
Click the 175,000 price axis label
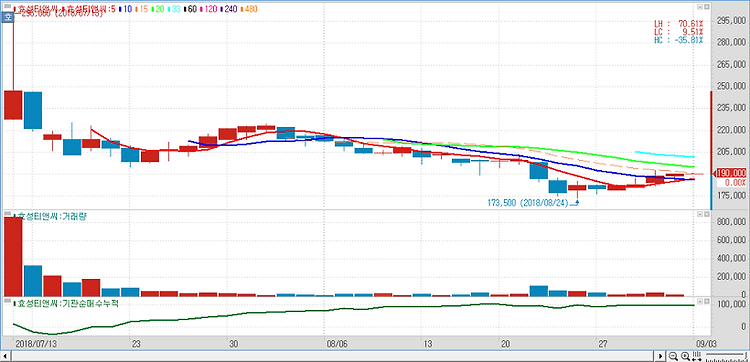[731, 195]
